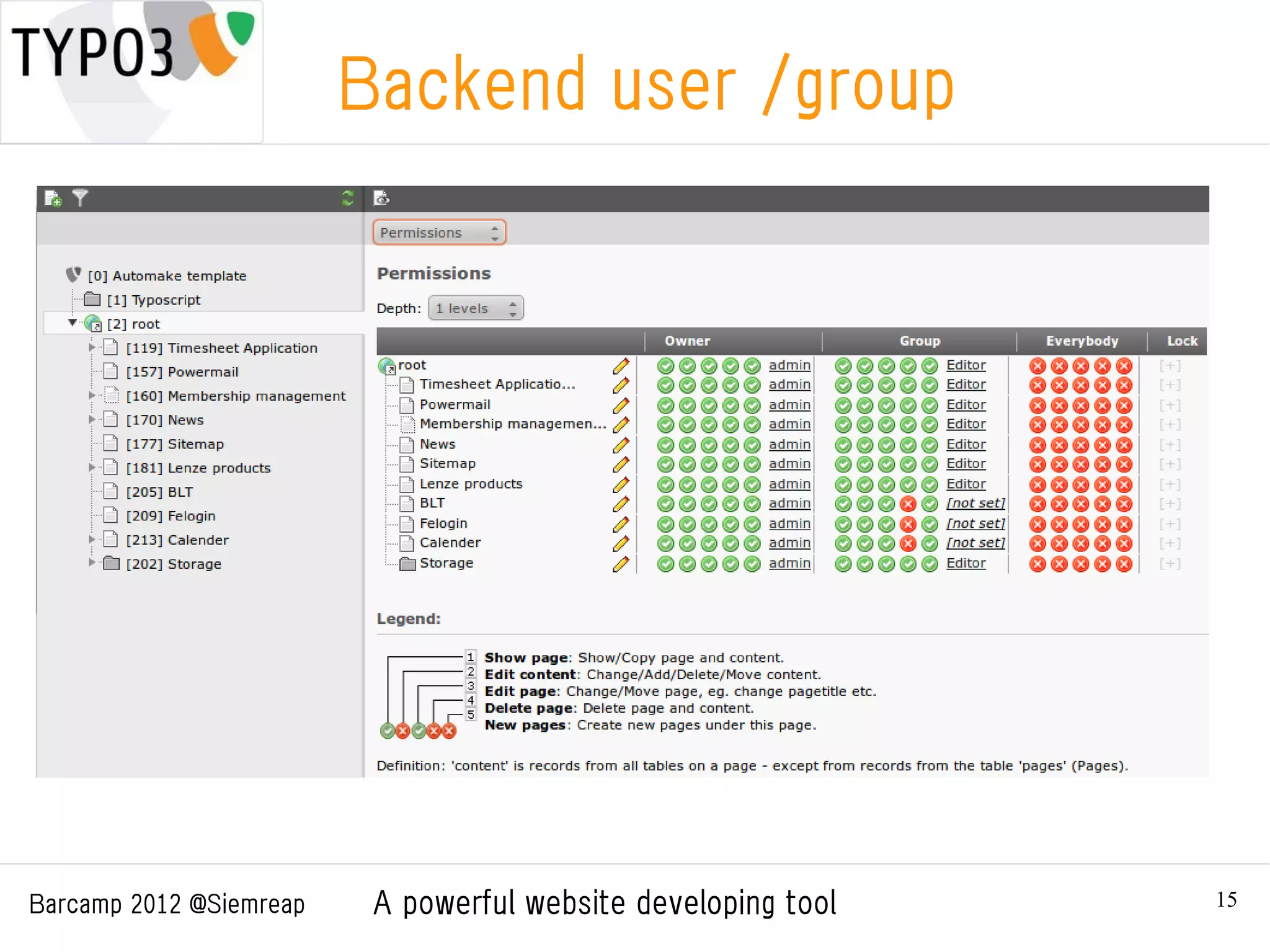
Task: Toggle lock [+] for Storage row
Action: coord(1170,564)
